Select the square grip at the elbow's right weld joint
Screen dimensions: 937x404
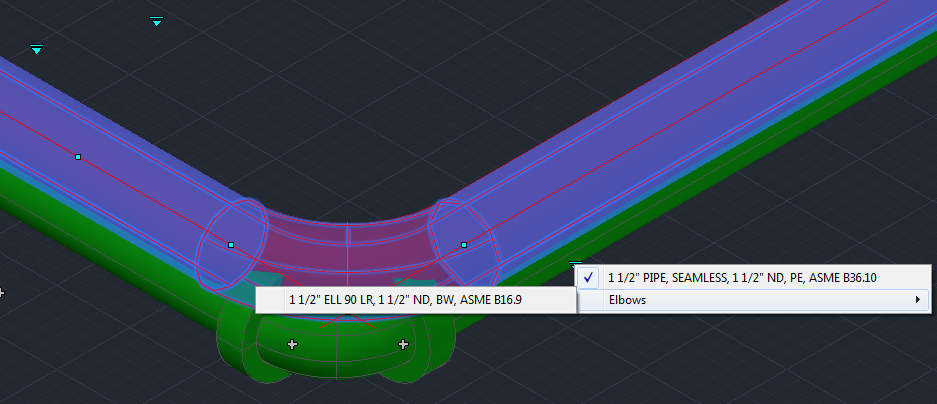pyautogui.click(x=464, y=245)
